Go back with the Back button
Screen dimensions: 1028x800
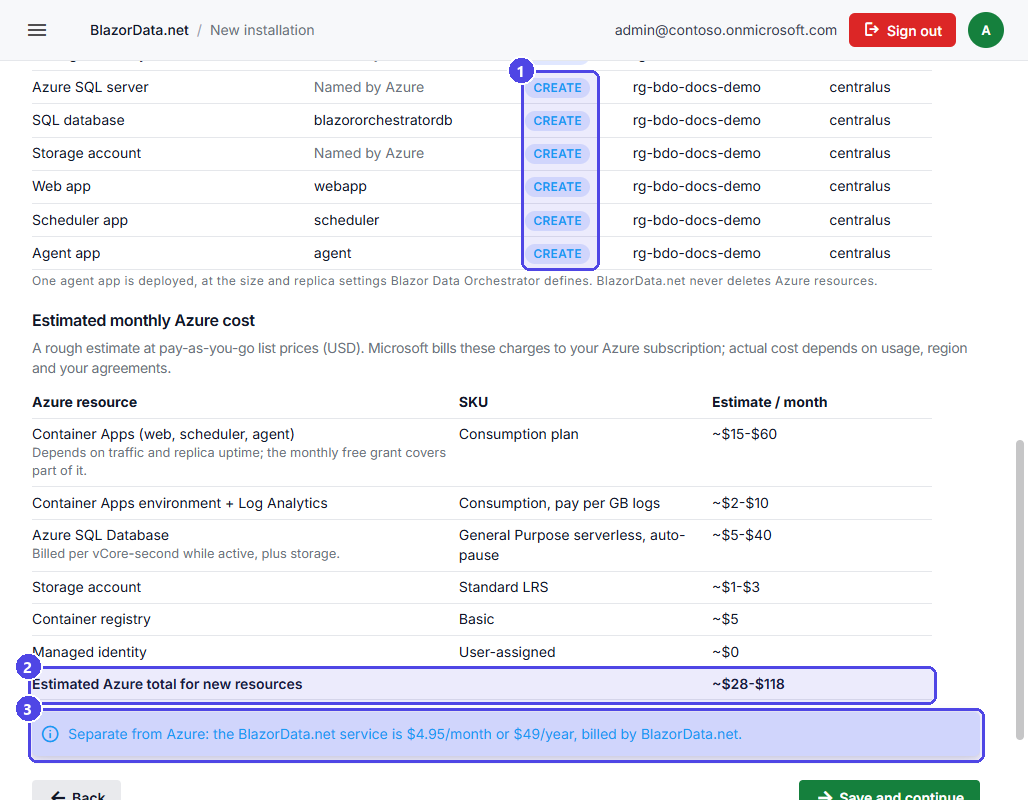[76, 790]
